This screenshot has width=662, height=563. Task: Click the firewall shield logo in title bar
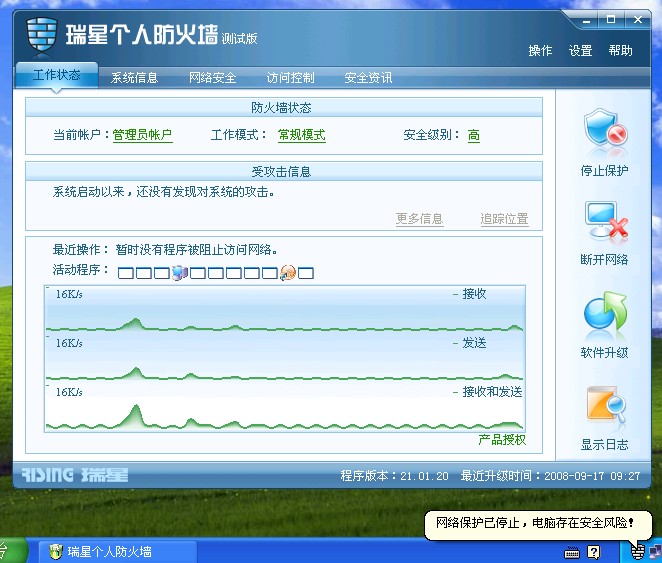click(42, 34)
